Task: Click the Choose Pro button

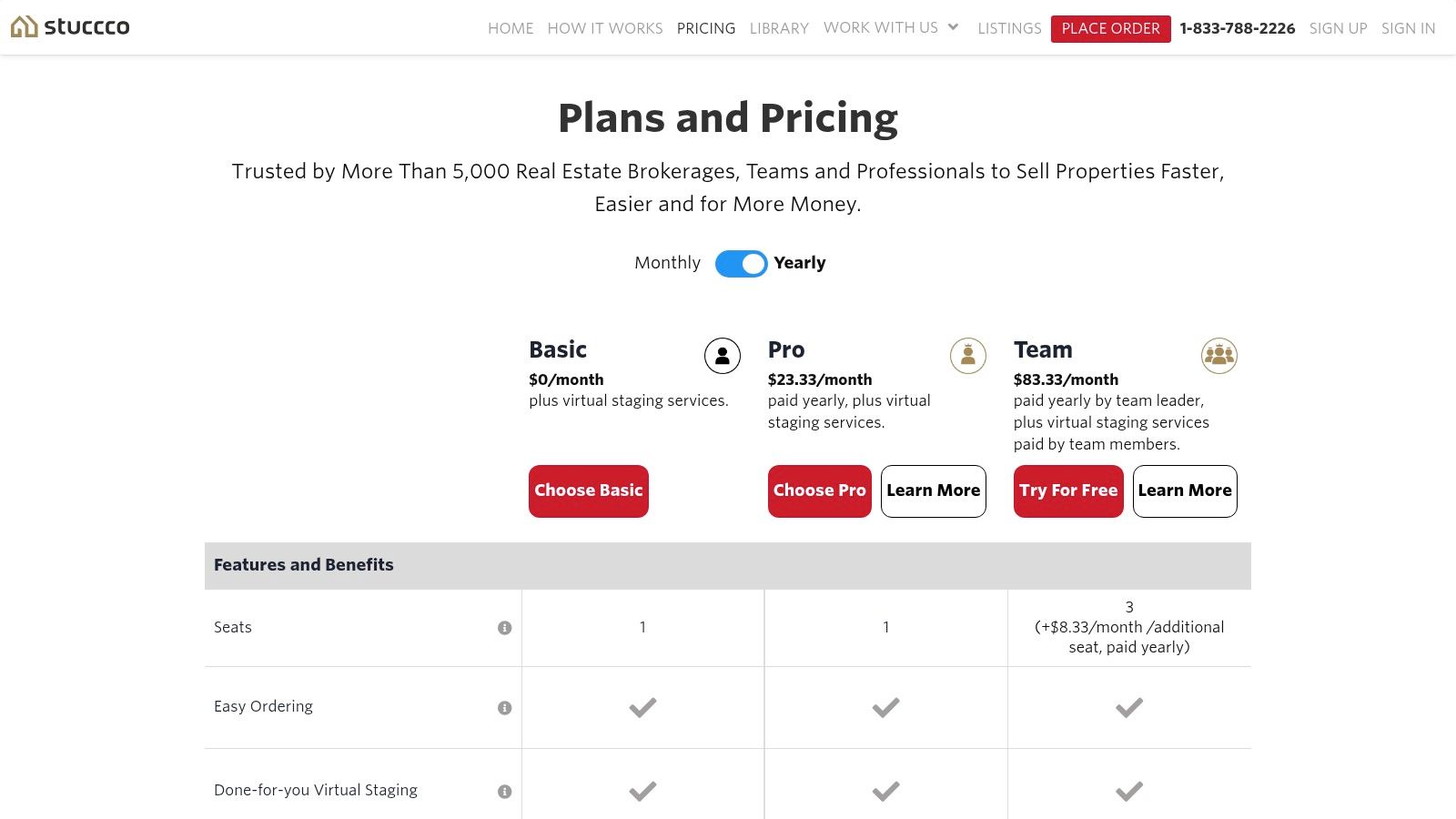Action: pos(819,490)
